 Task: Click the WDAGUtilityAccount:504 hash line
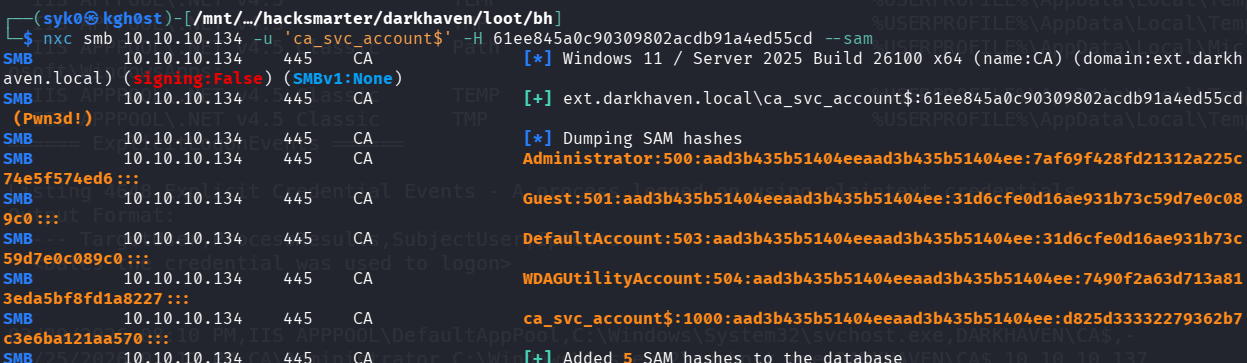click(882, 278)
